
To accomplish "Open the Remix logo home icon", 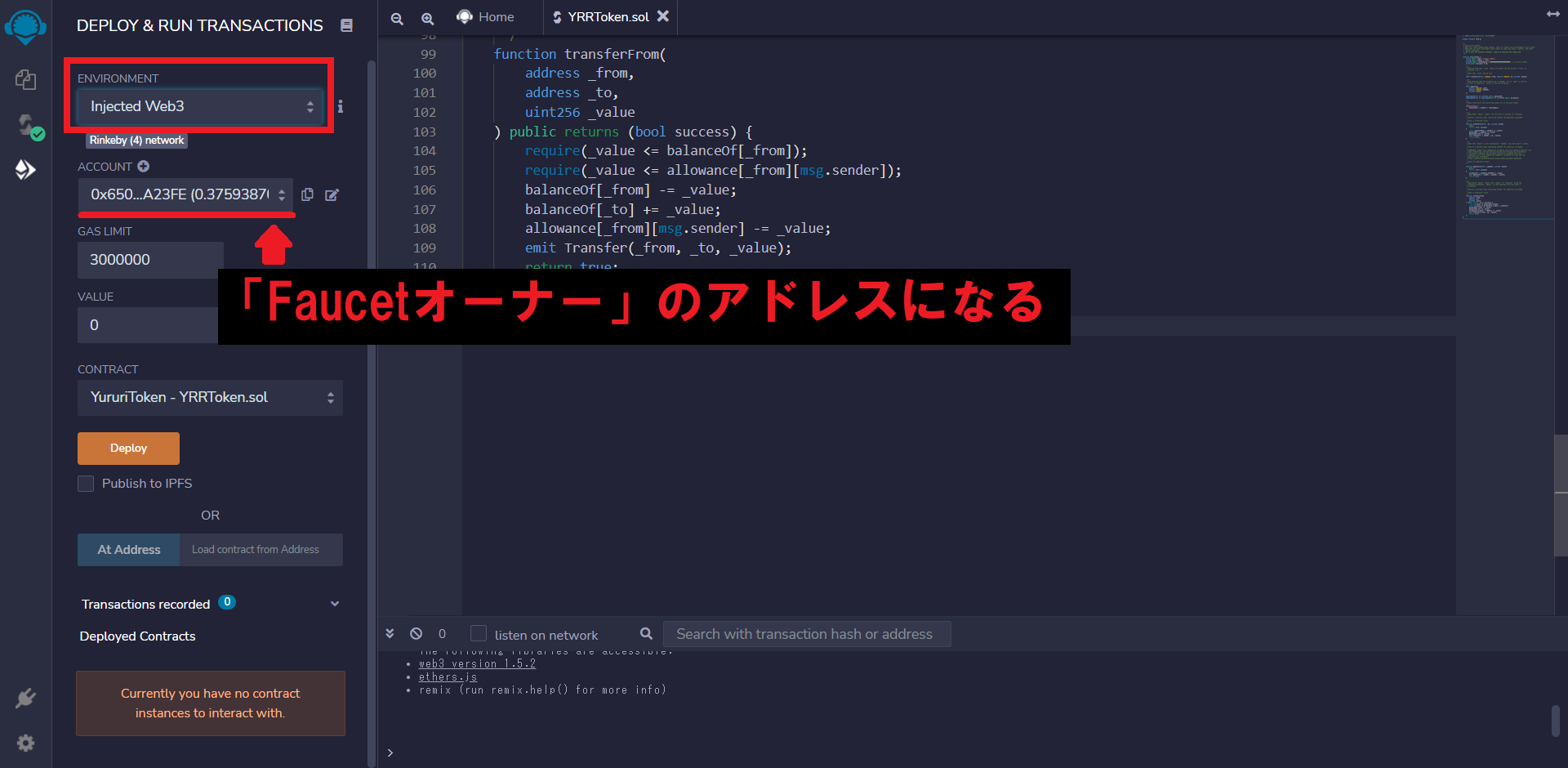I will (25, 27).
